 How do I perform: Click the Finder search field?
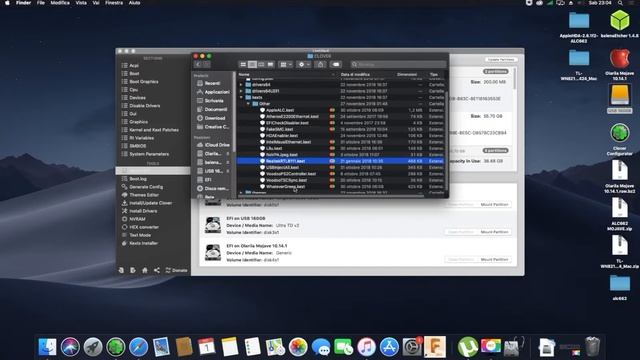coord(398,64)
